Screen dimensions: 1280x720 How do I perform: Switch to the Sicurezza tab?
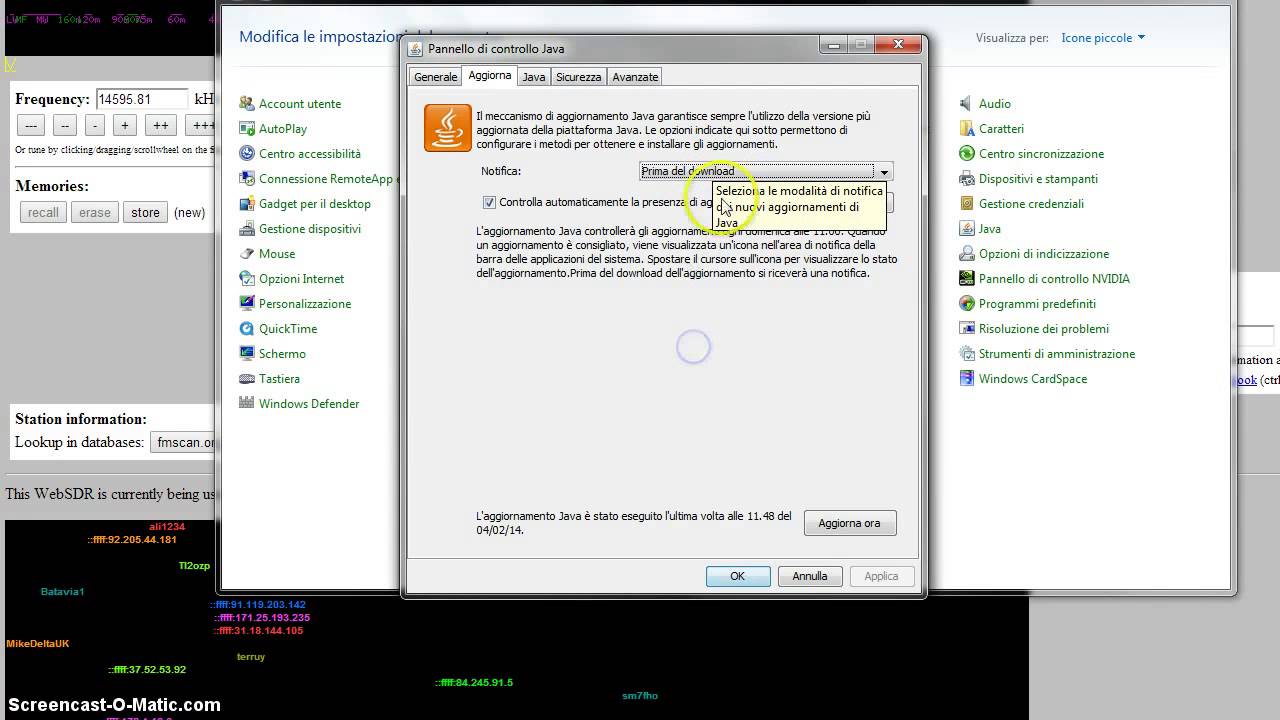[579, 77]
